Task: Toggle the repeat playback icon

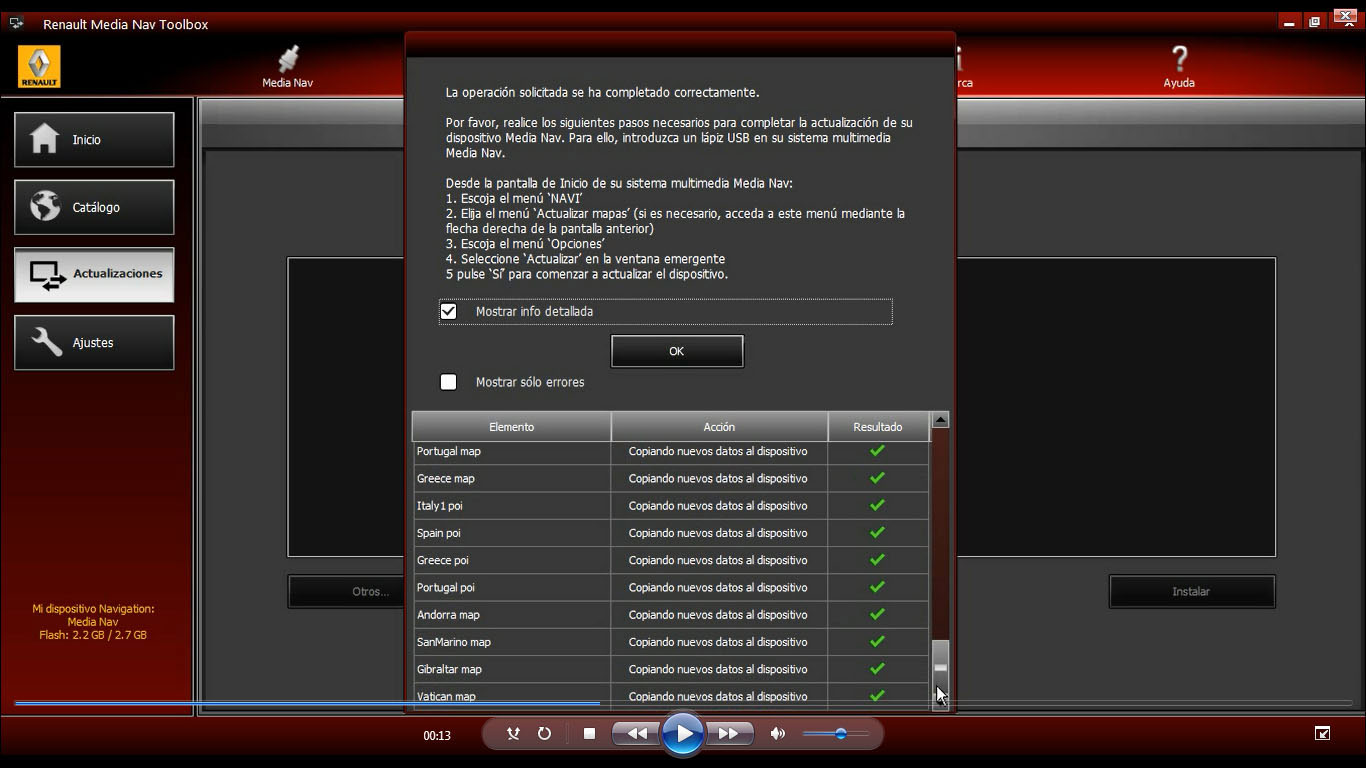Action: pos(544,734)
